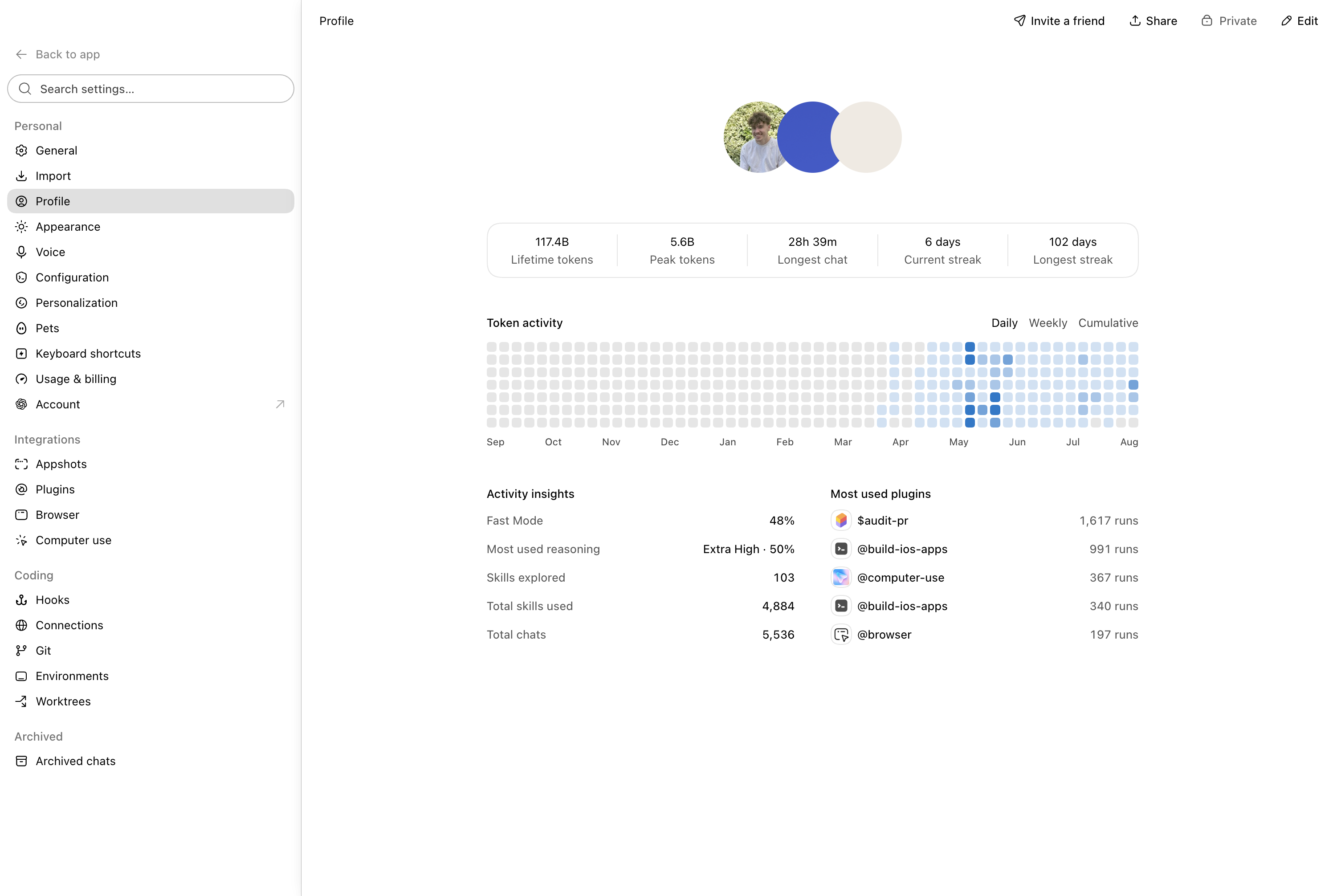Click the Usage & billing gauge icon

pyautogui.click(x=21, y=379)
